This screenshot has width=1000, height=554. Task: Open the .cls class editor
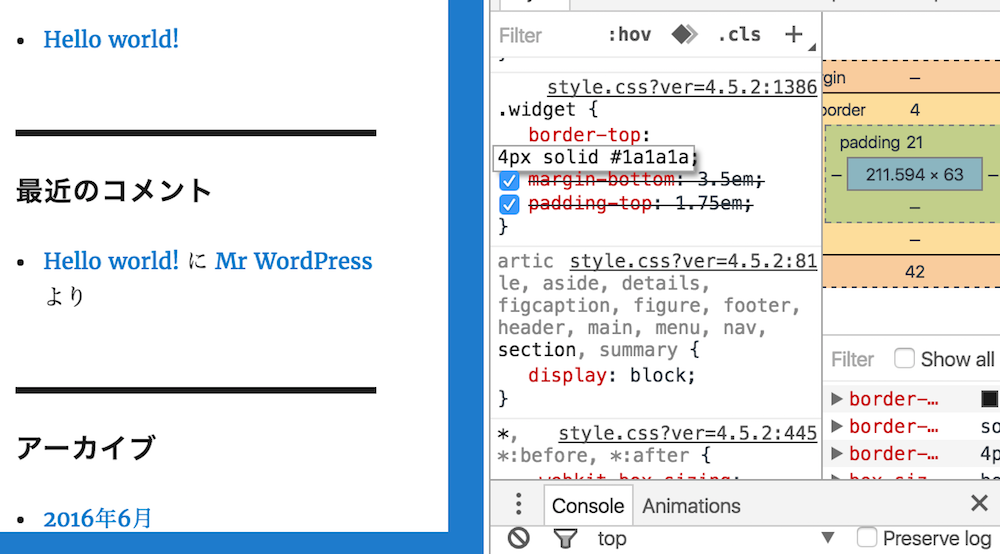739,34
